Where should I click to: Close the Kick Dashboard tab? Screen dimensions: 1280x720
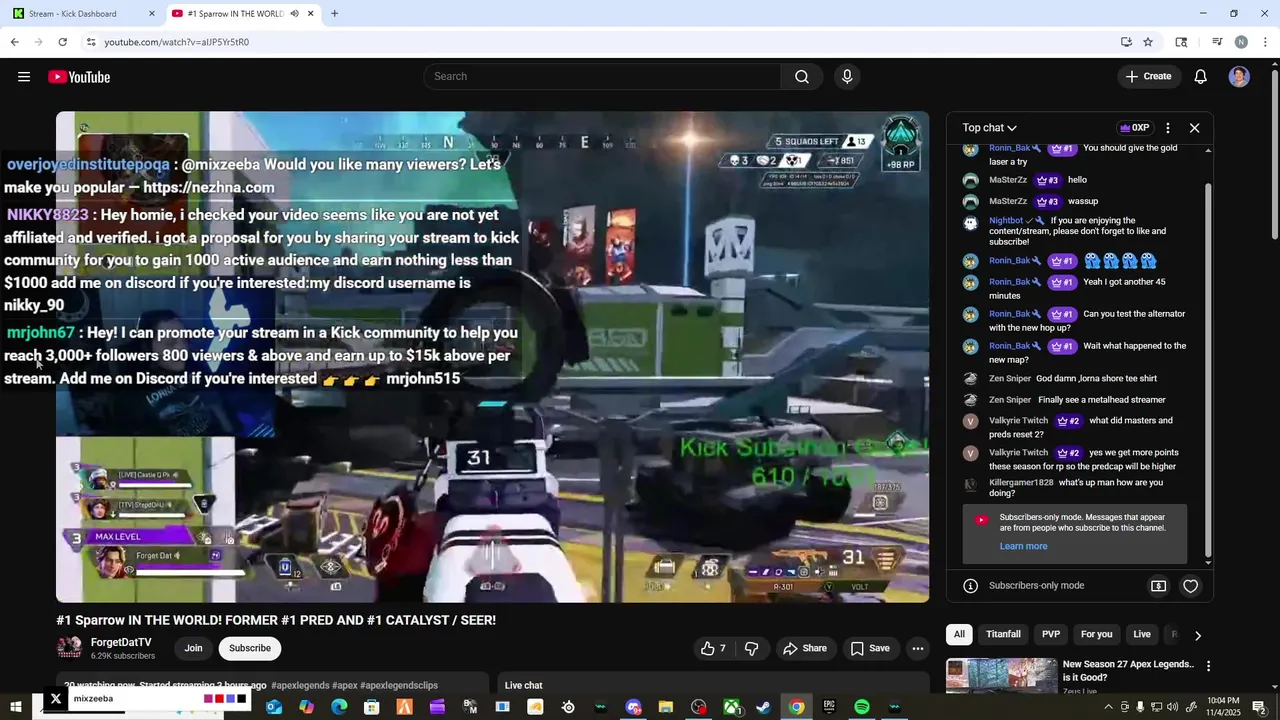[152, 14]
